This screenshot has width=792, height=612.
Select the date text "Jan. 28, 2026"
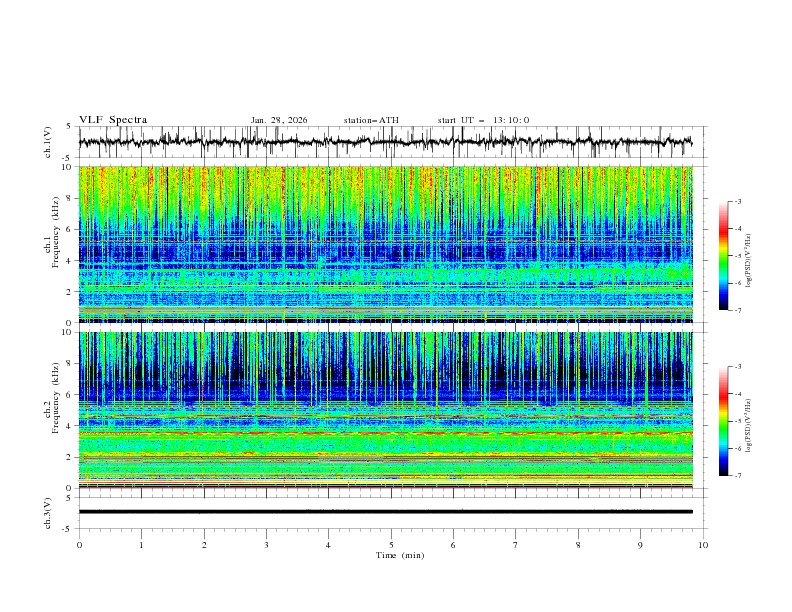[x=279, y=120]
